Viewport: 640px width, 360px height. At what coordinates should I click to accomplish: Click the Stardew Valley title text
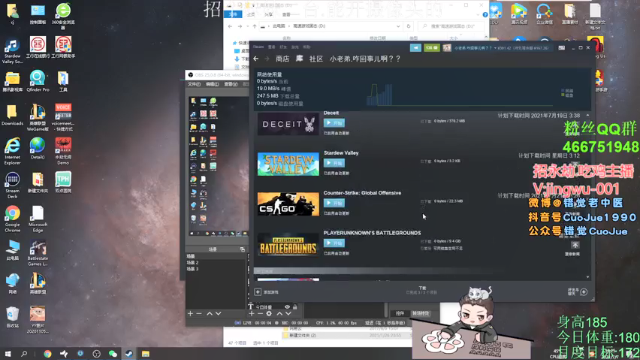click(341, 153)
